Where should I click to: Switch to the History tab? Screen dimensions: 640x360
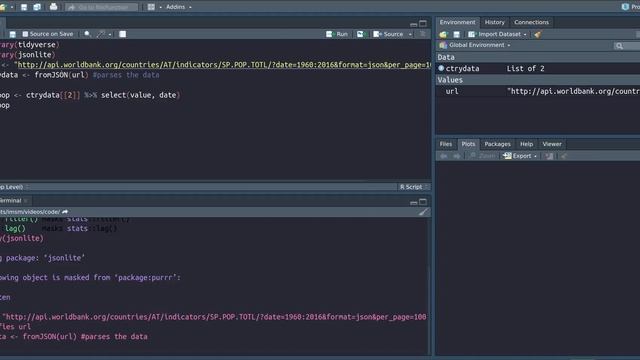click(x=495, y=22)
